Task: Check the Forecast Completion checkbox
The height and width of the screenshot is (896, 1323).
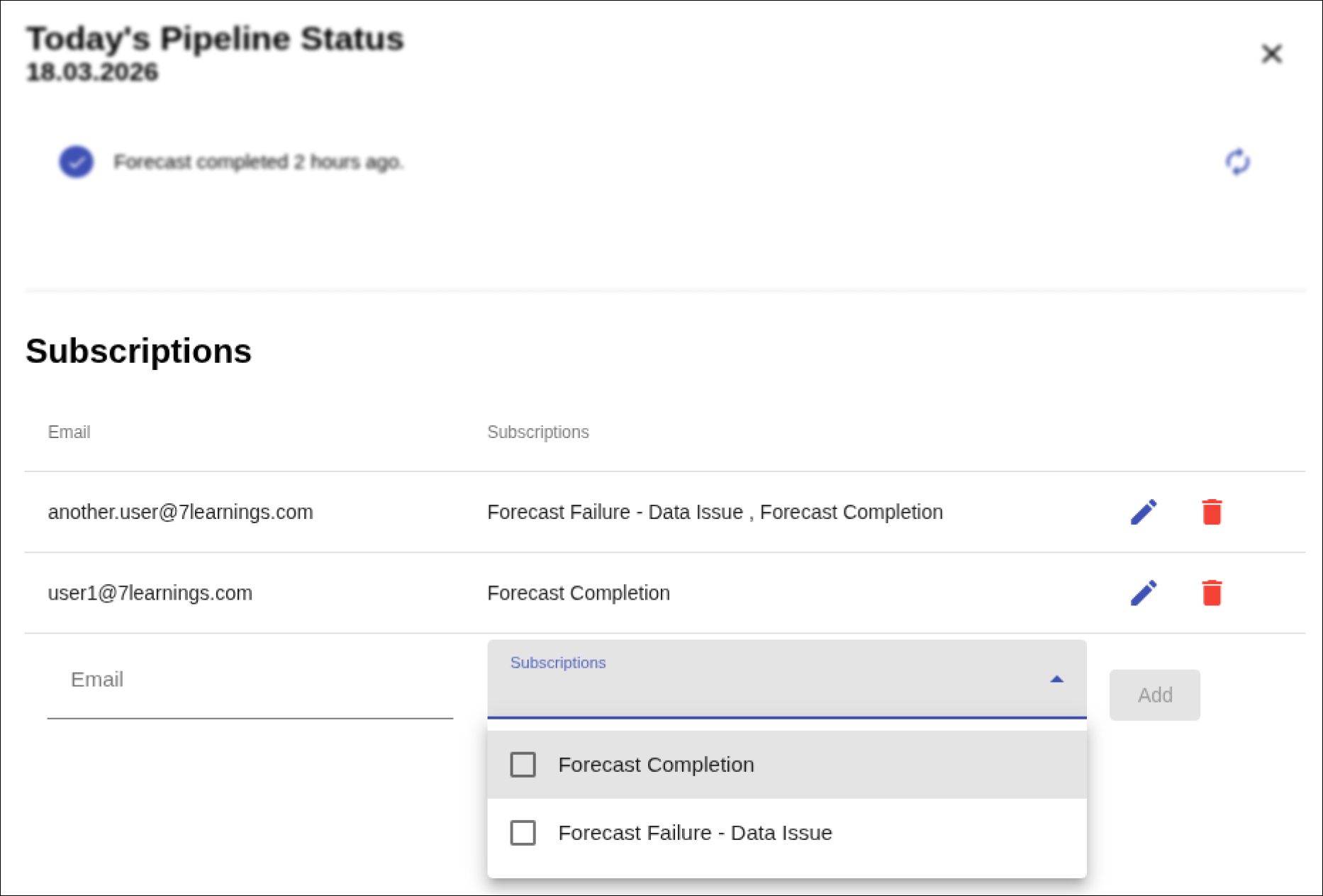Action: [x=523, y=765]
